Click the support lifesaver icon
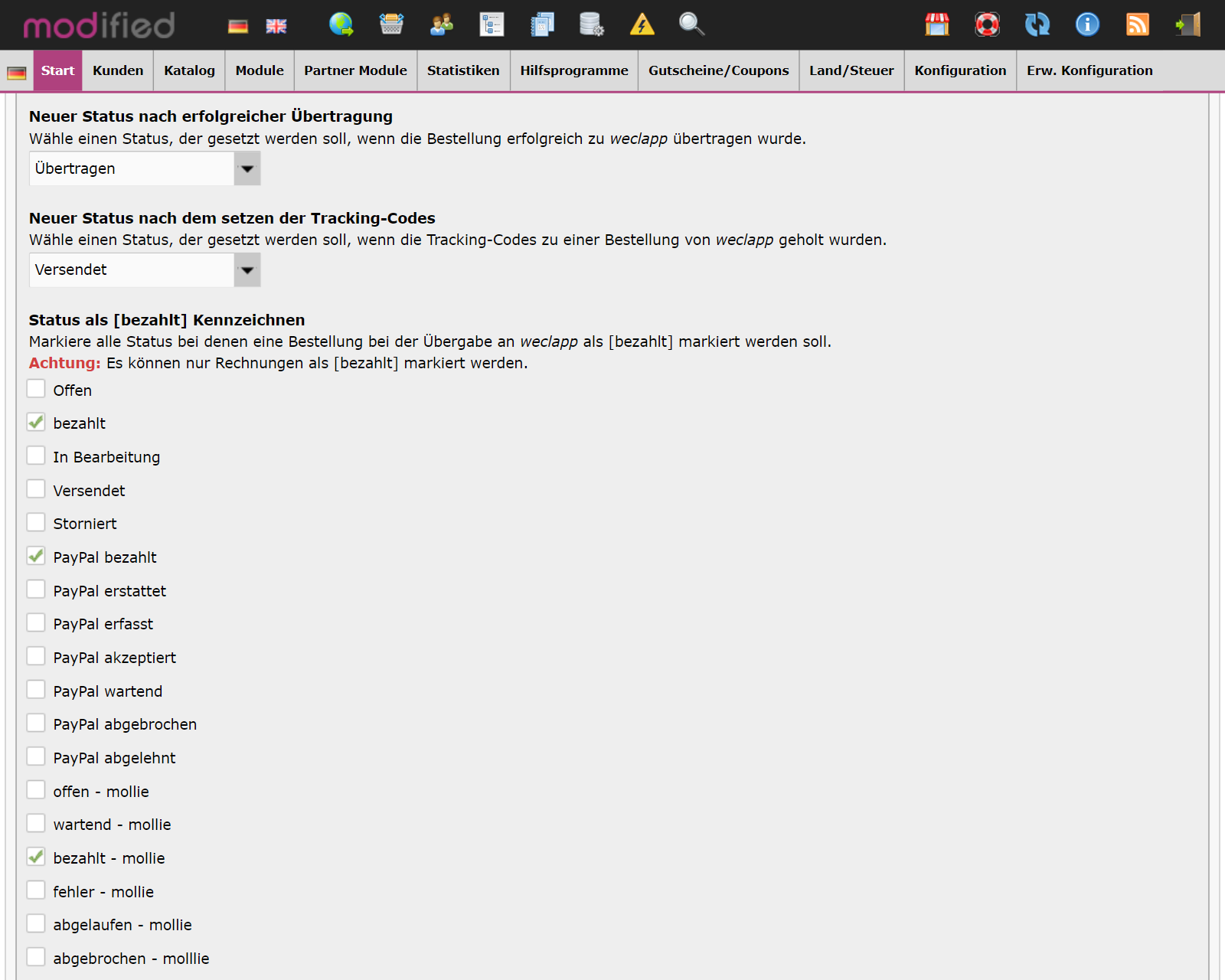The image size is (1225, 980). pos(988,24)
